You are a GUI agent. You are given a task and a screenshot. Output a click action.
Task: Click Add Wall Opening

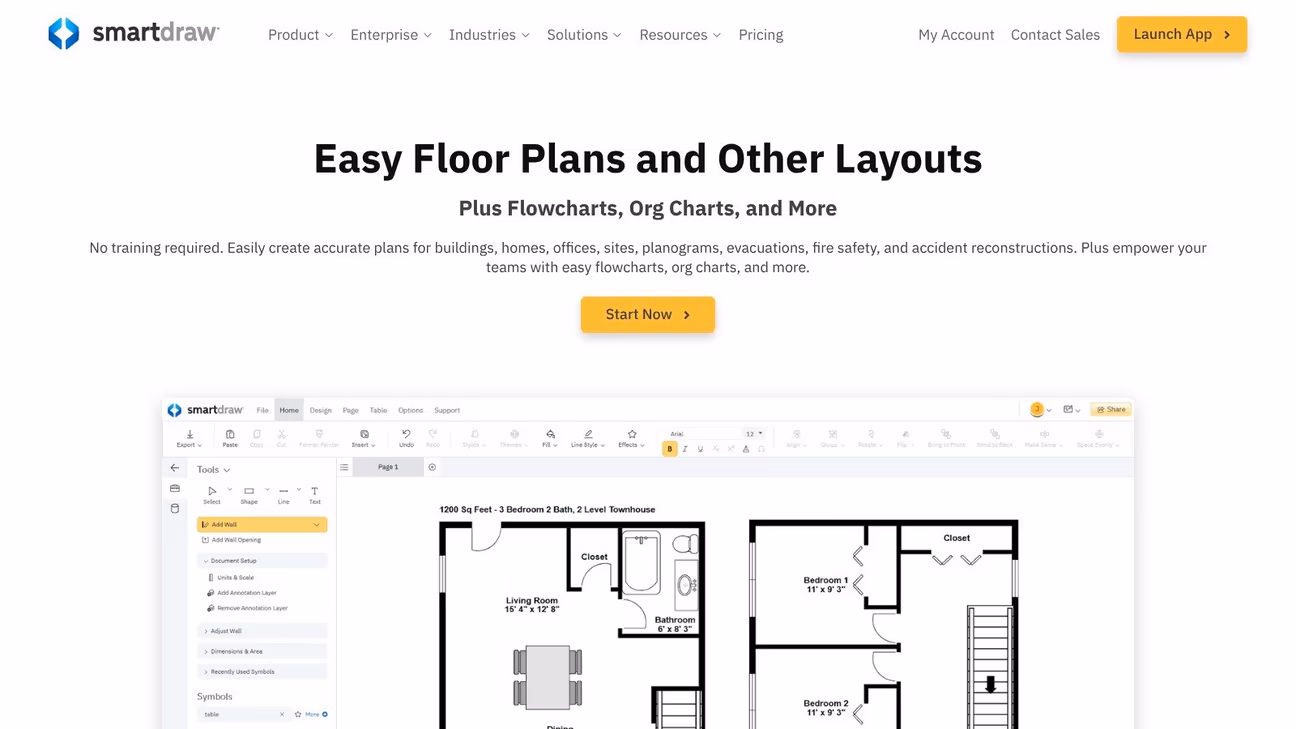click(231, 540)
